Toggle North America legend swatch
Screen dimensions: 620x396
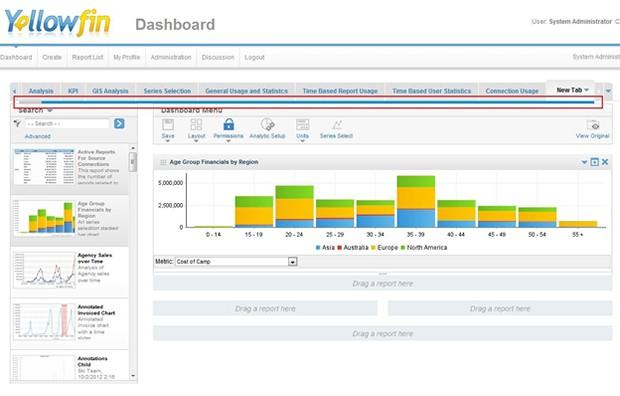point(403,248)
